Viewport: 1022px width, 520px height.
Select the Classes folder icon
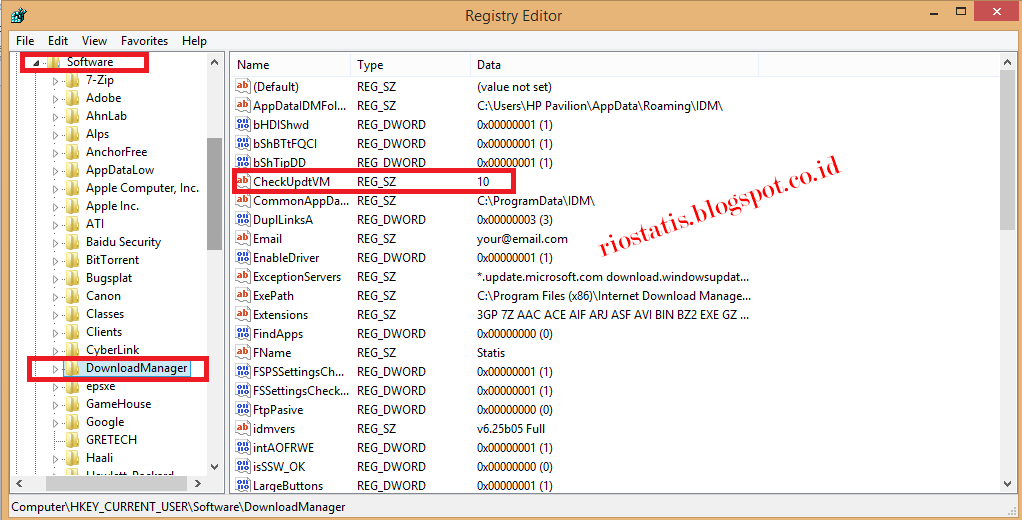point(73,313)
